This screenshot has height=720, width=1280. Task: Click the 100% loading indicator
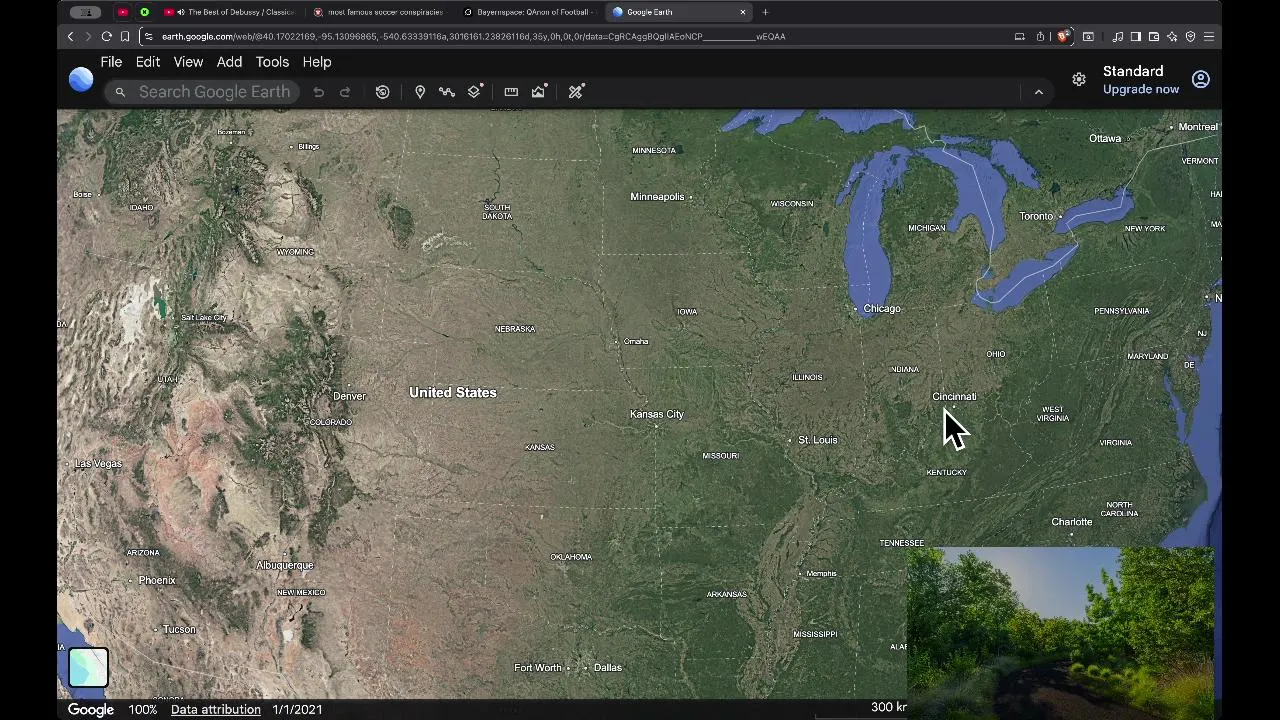click(x=143, y=709)
